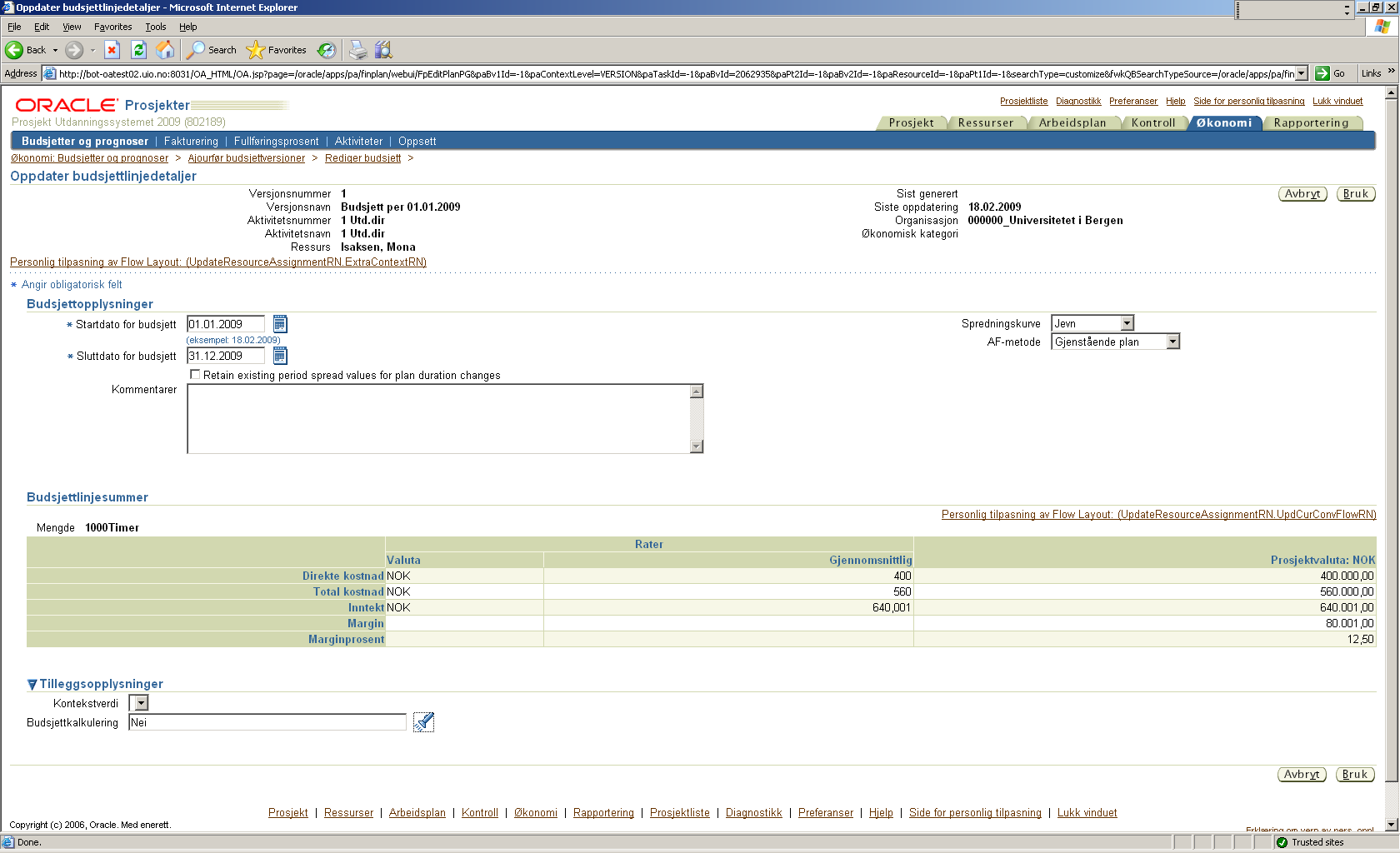Click the Home page icon
The width and height of the screenshot is (1400, 853).
[x=166, y=50]
